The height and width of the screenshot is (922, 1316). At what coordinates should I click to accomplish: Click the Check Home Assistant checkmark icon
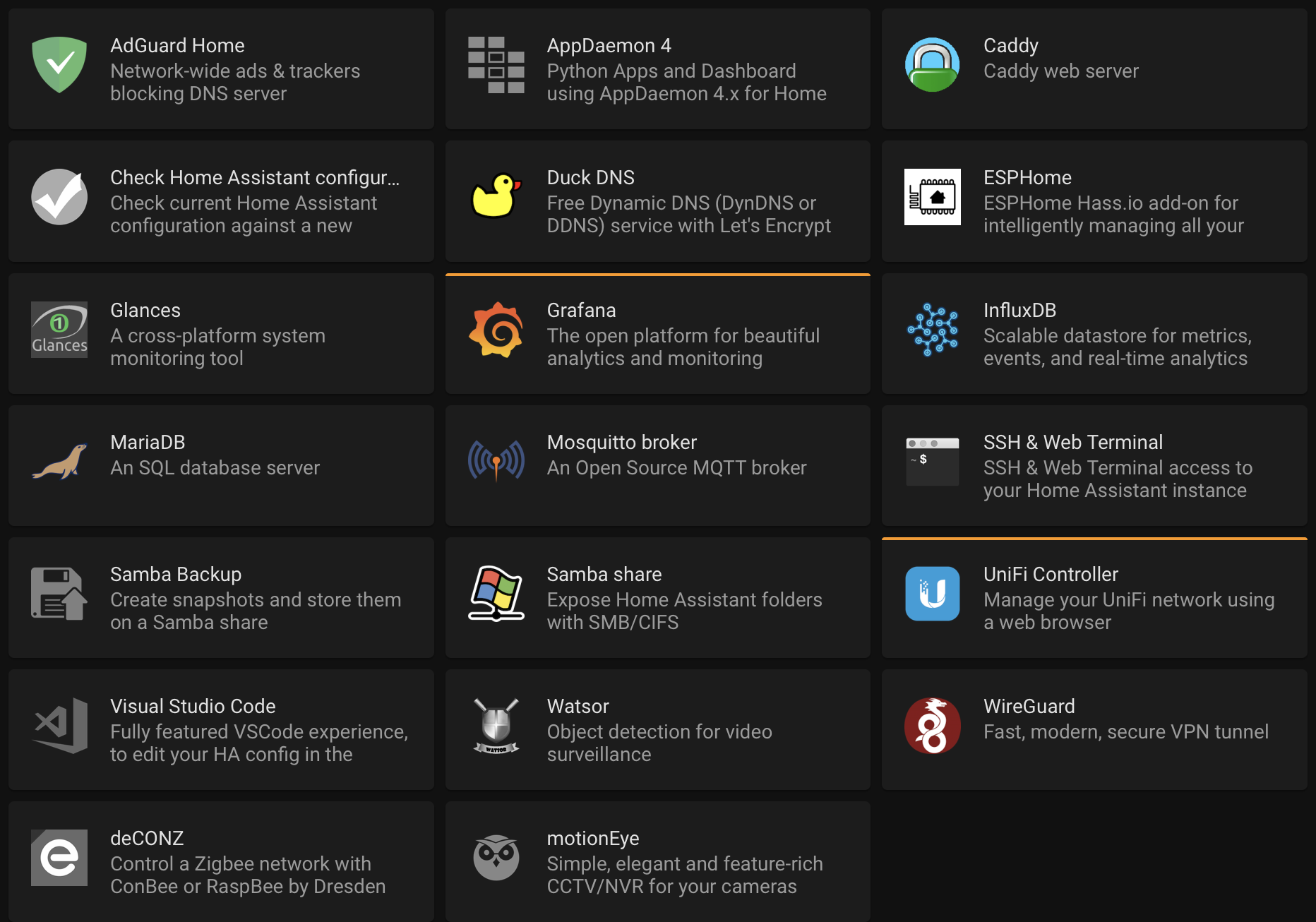59,197
